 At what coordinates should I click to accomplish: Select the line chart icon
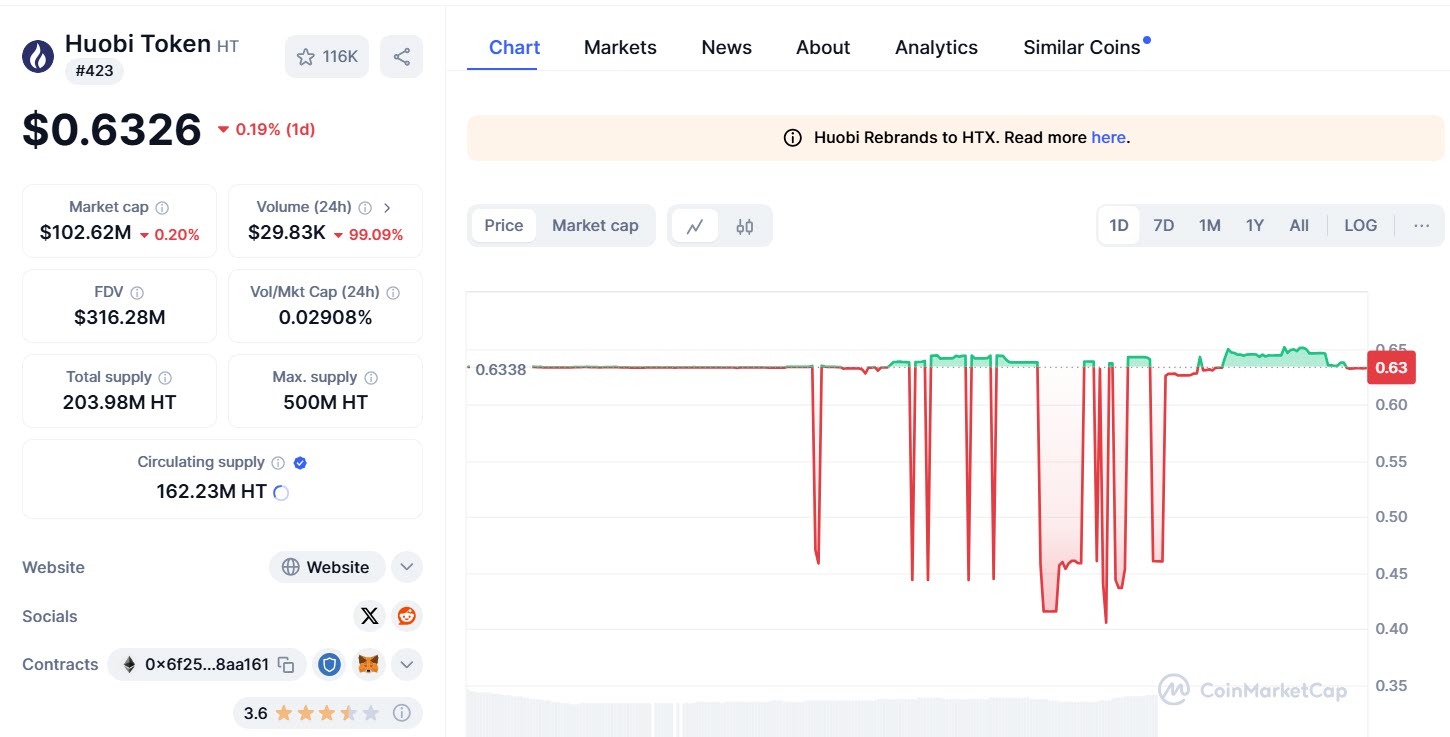(x=696, y=225)
